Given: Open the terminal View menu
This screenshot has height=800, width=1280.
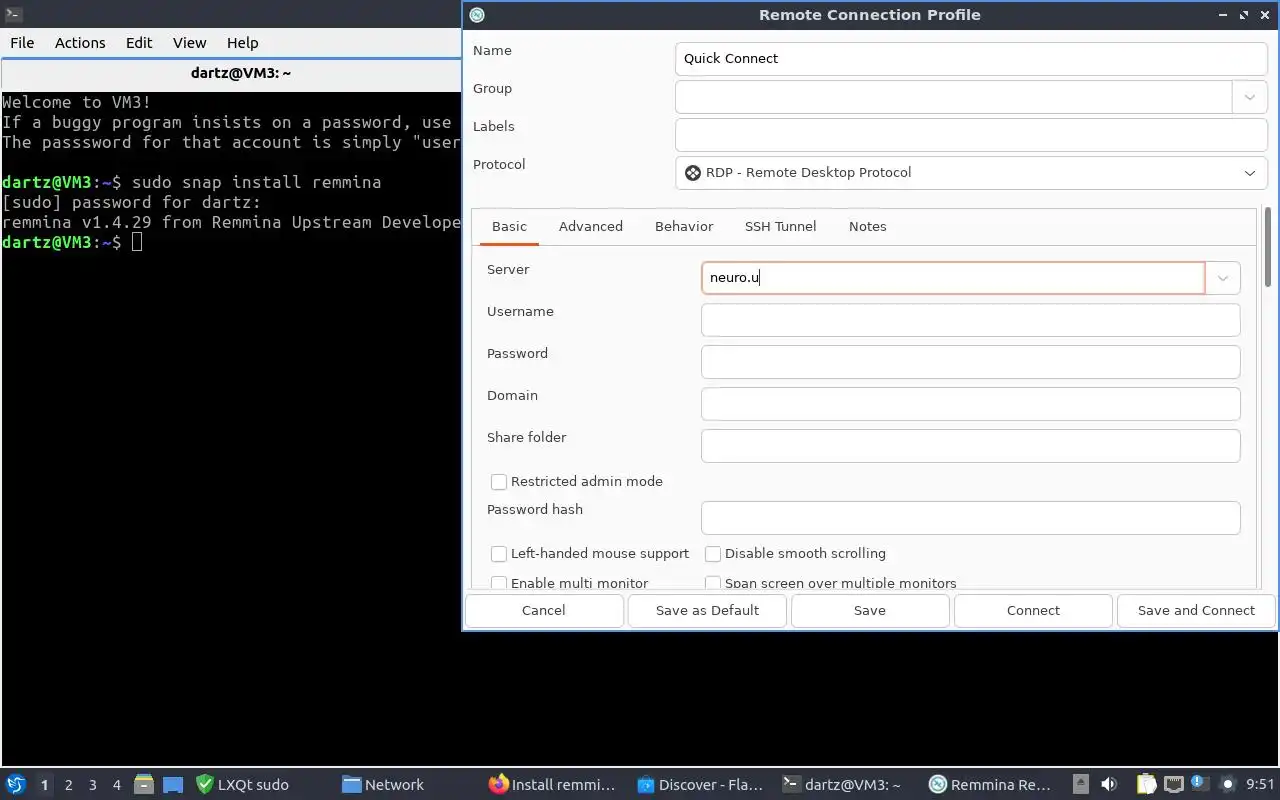Looking at the screenshot, I should click(x=190, y=43).
